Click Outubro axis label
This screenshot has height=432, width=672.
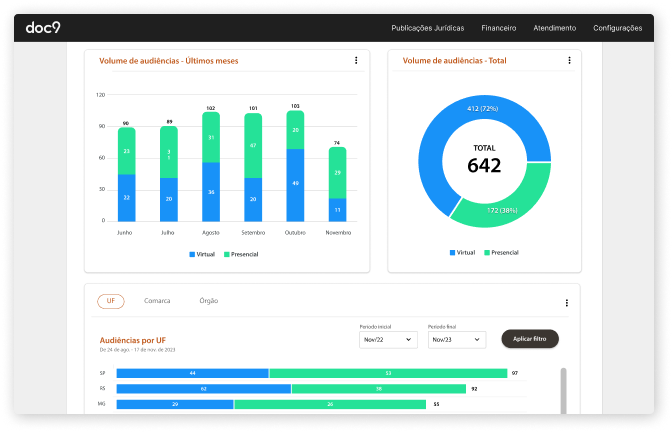coord(295,233)
